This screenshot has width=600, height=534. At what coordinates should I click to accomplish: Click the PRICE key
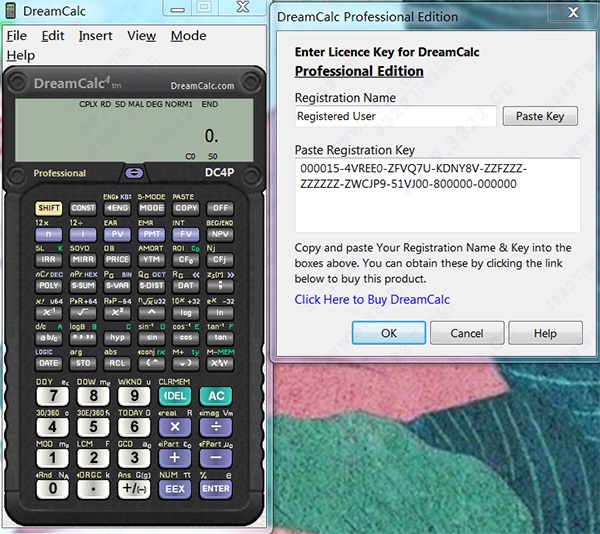click(117, 260)
